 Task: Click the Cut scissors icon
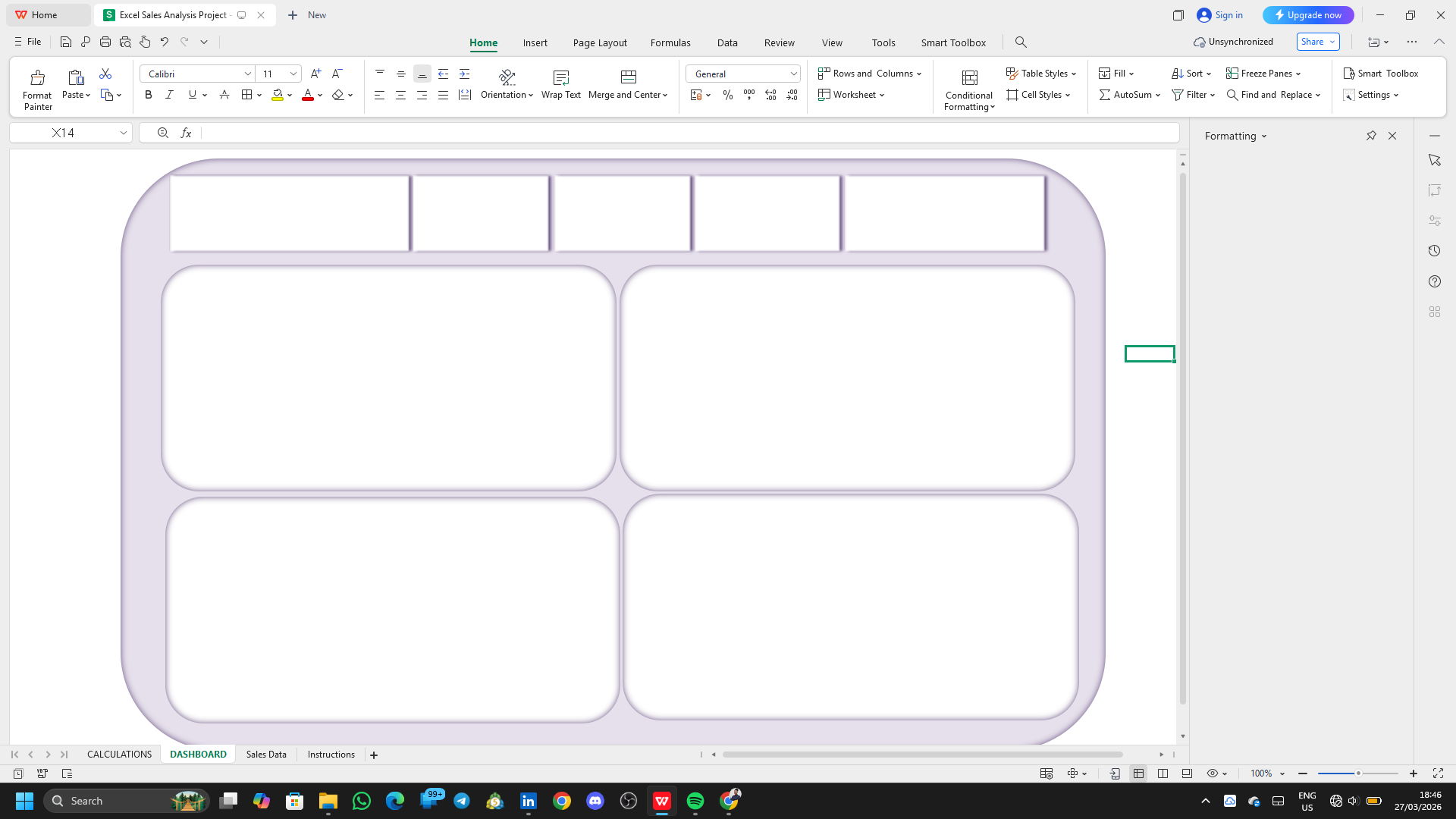click(105, 74)
